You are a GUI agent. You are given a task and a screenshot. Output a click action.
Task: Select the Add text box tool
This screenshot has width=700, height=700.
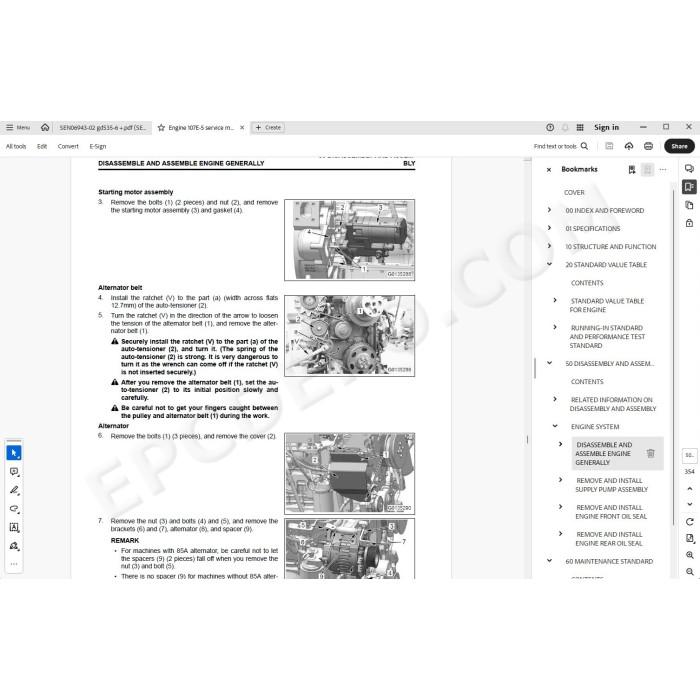(14, 527)
